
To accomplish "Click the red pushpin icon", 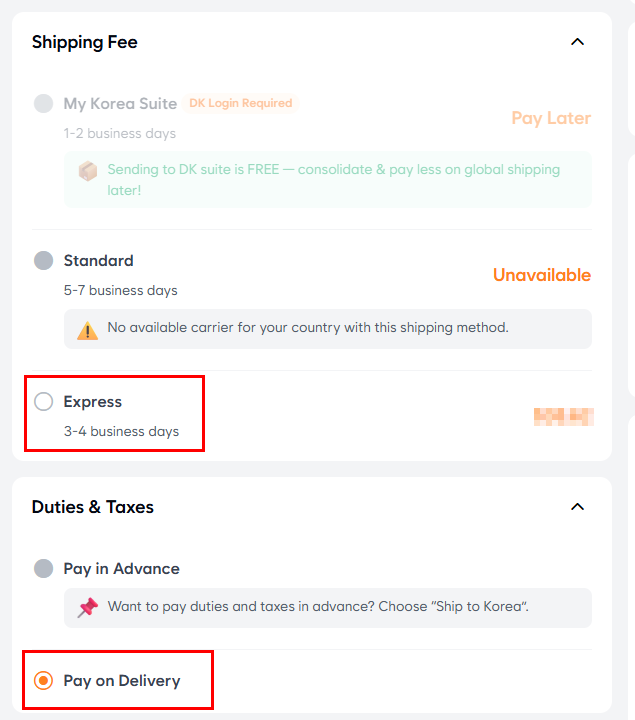I will [88, 608].
